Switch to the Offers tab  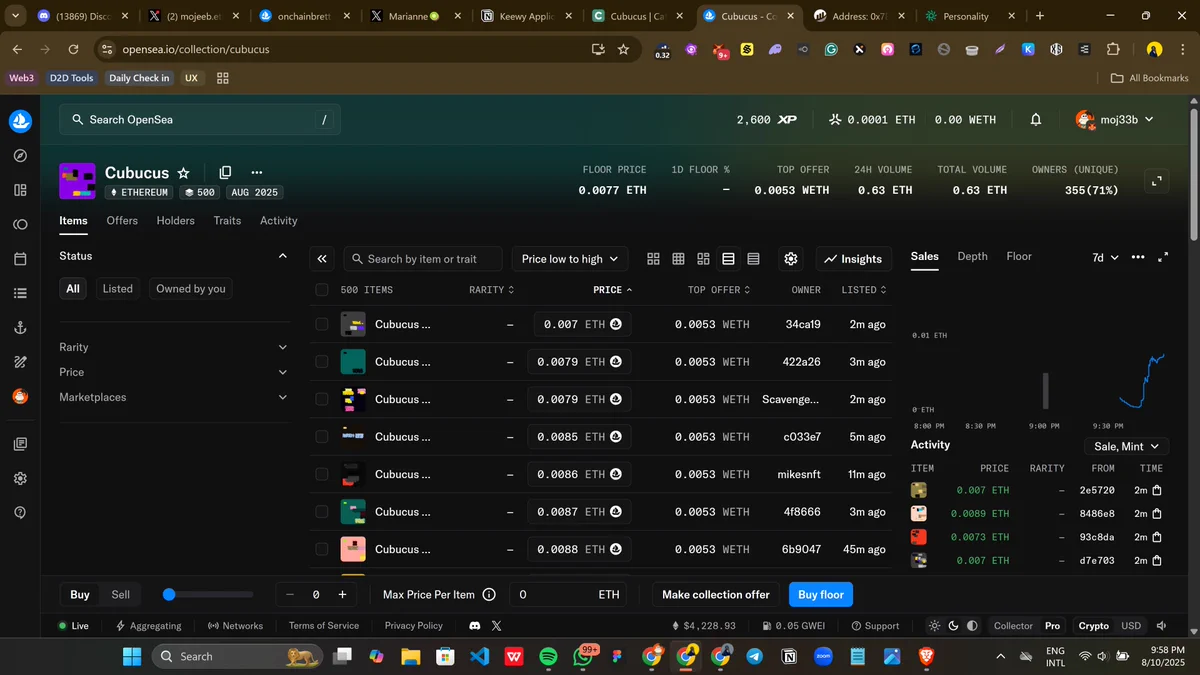coord(122,220)
